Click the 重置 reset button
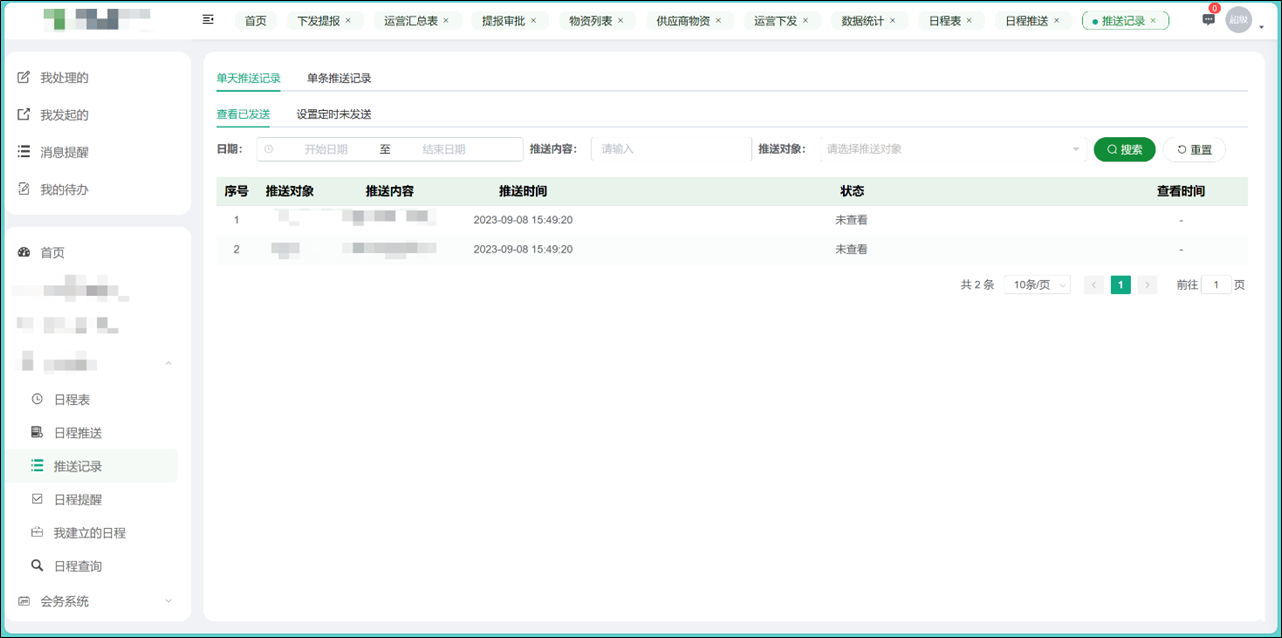Viewport: 1282px width, 638px height. [x=1194, y=149]
